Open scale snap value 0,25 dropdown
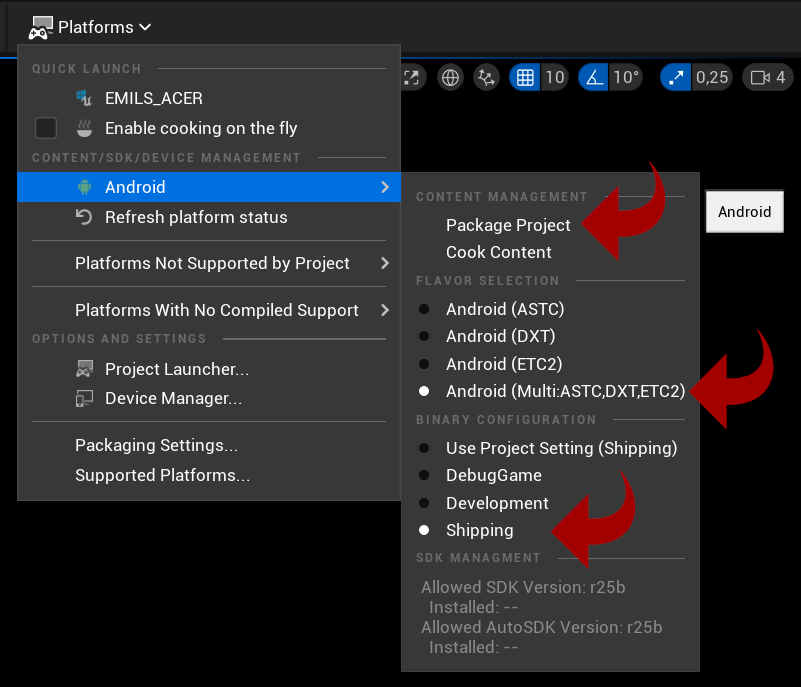The width and height of the screenshot is (801, 687). [712, 78]
